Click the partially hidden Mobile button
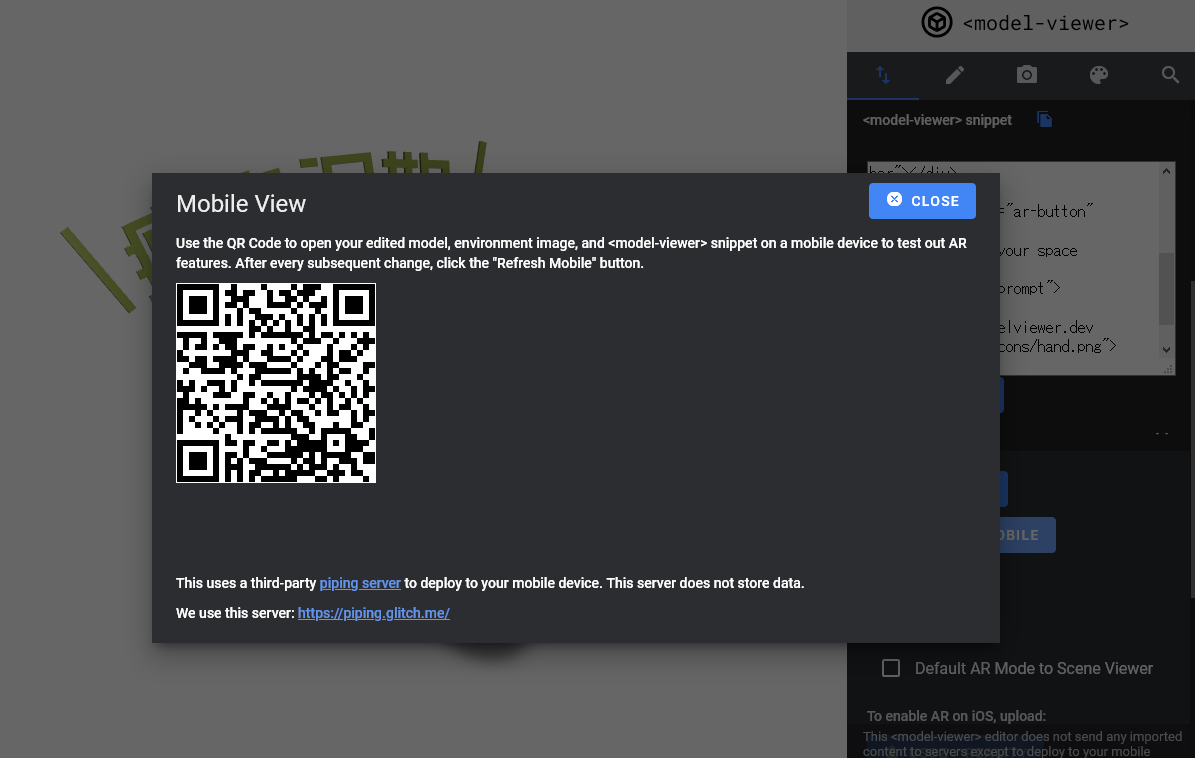The height and width of the screenshot is (758, 1195). point(1027,535)
